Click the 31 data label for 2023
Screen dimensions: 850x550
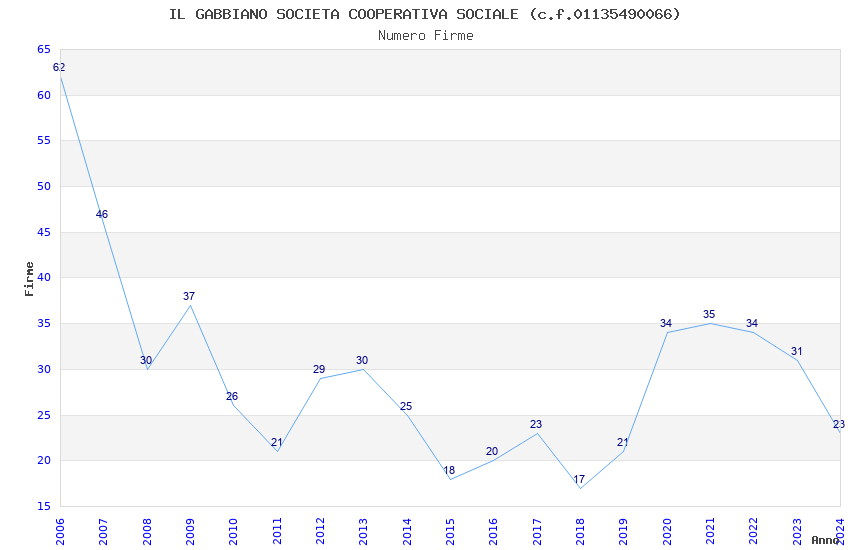796,352
